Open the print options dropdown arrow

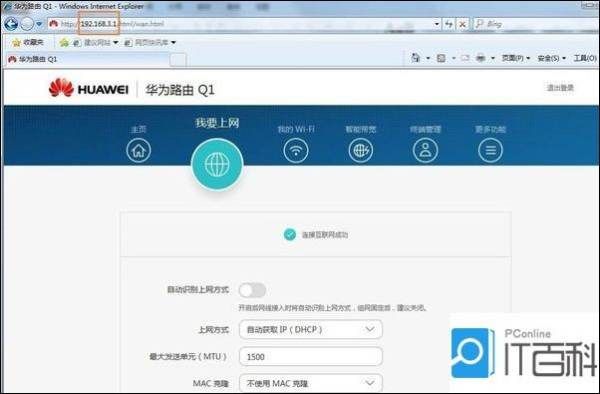[x=492, y=59]
